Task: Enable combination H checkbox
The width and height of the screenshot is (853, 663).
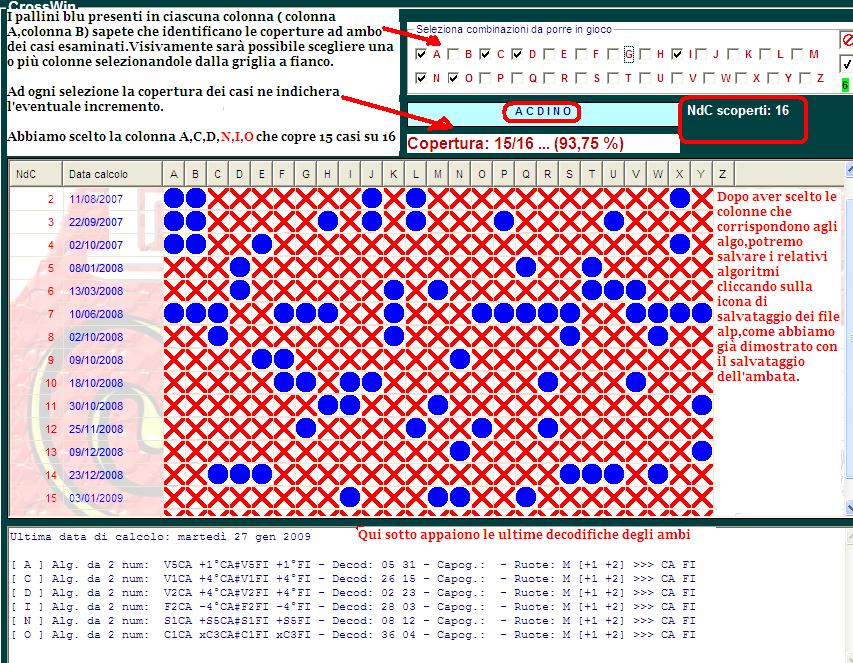Action: point(645,54)
